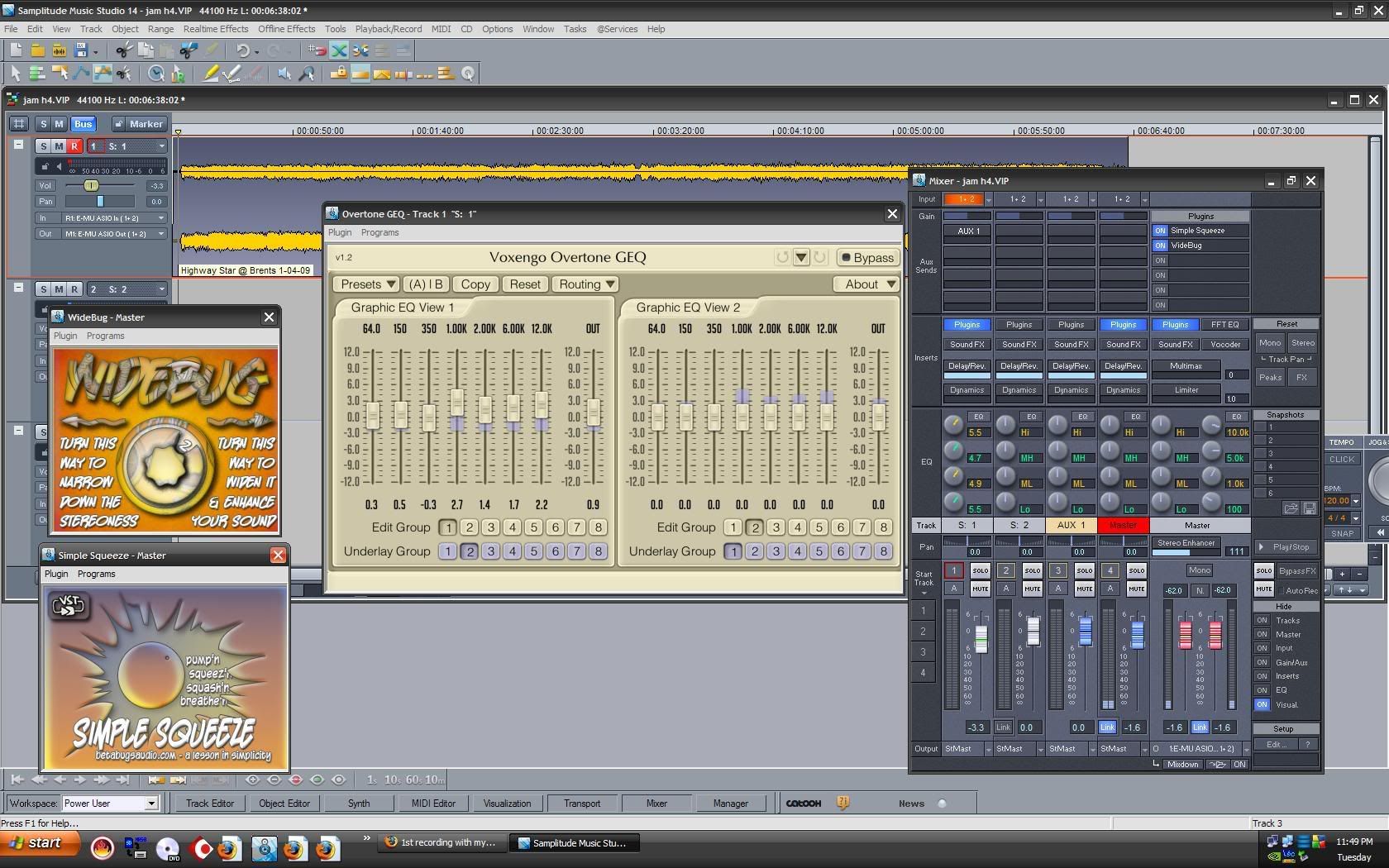Open the Offline Effects menu

tap(286, 29)
